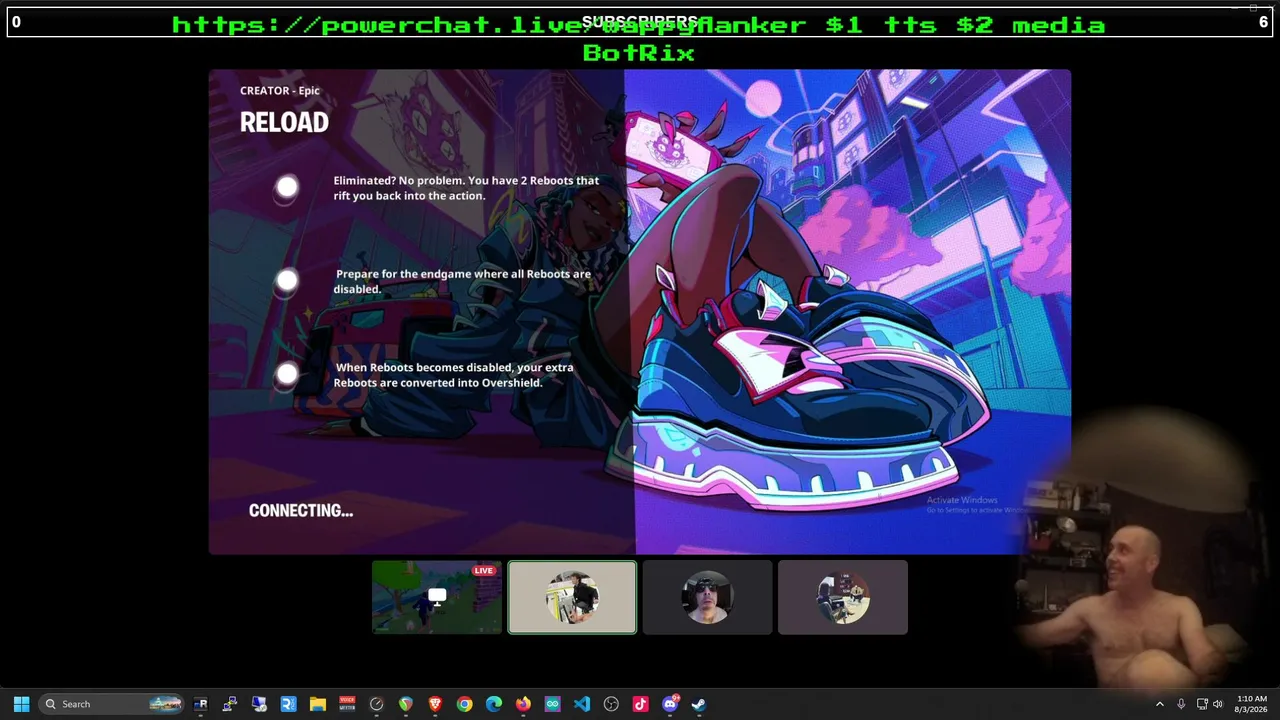Image resolution: width=1280 pixels, height=720 pixels.
Task: Open Visual Studio Code from taskbar
Action: click(582, 704)
